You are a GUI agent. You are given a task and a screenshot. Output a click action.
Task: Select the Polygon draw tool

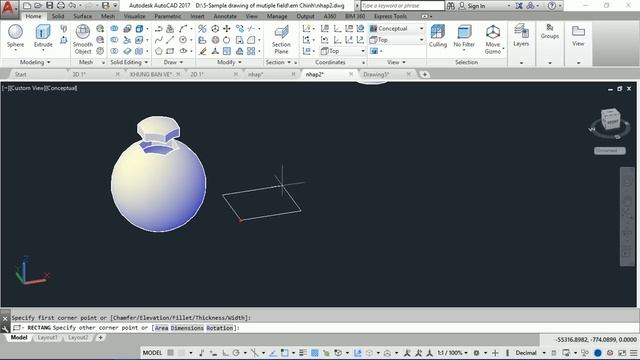point(159,51)
